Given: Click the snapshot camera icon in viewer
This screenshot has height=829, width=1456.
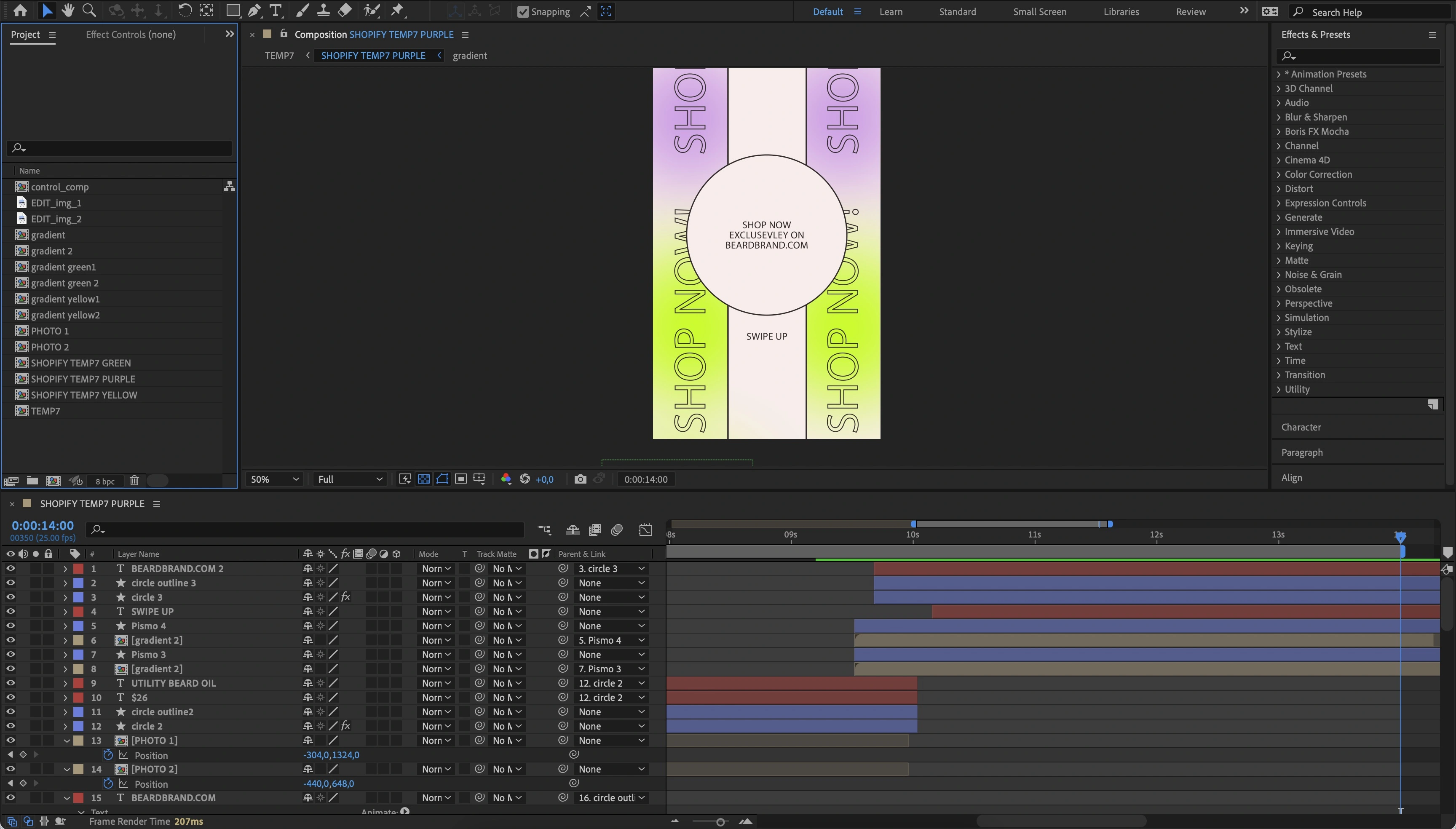Looking at the screenshot, I should coord(580,479).
